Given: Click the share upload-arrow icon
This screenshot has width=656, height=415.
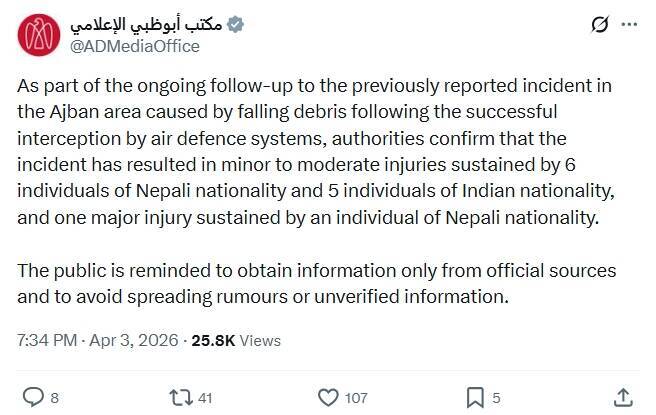Looking at the screenshot, I should 621,397.
